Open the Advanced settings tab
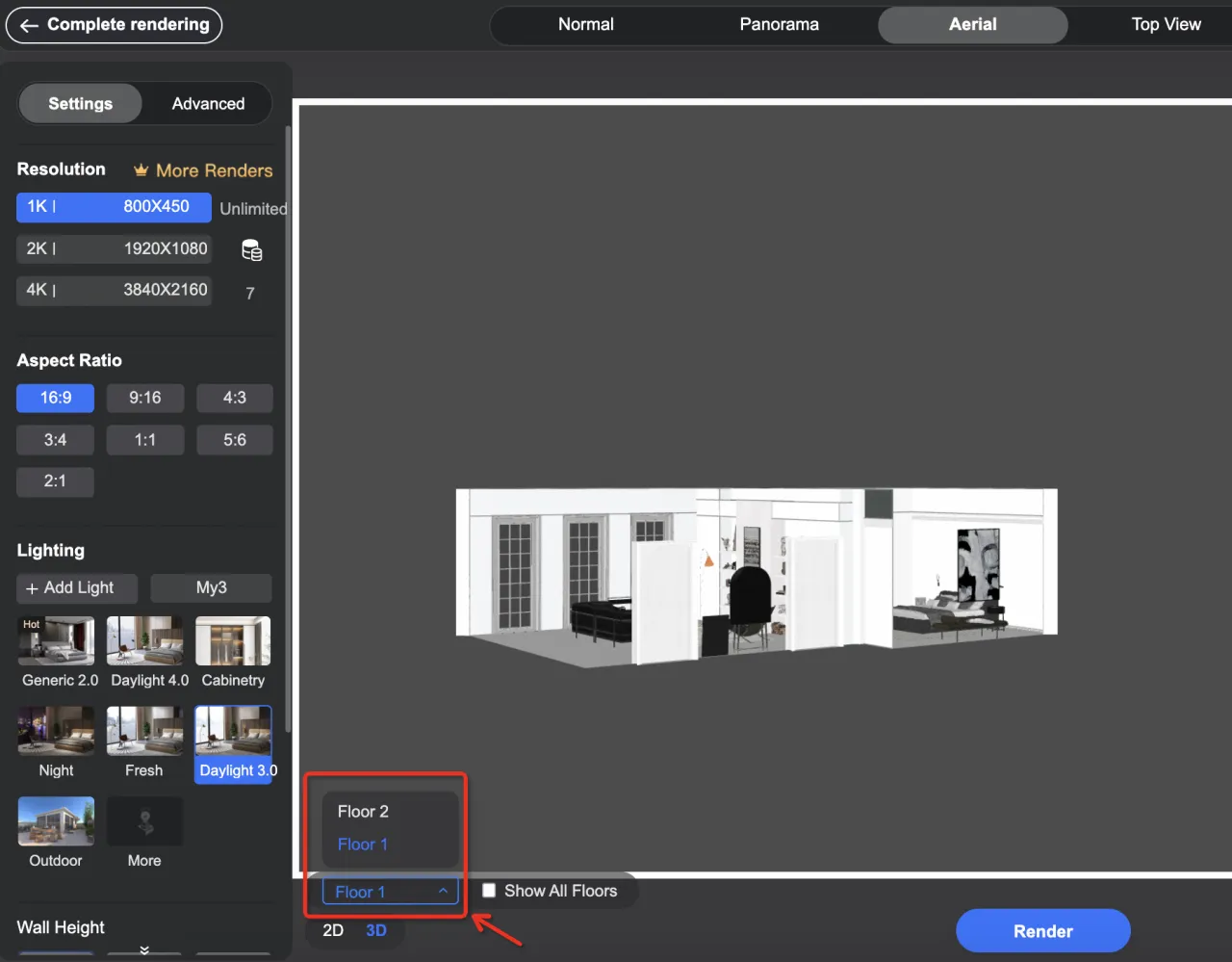This screenshot has height=962, width=1232. (x=208, y=104)
